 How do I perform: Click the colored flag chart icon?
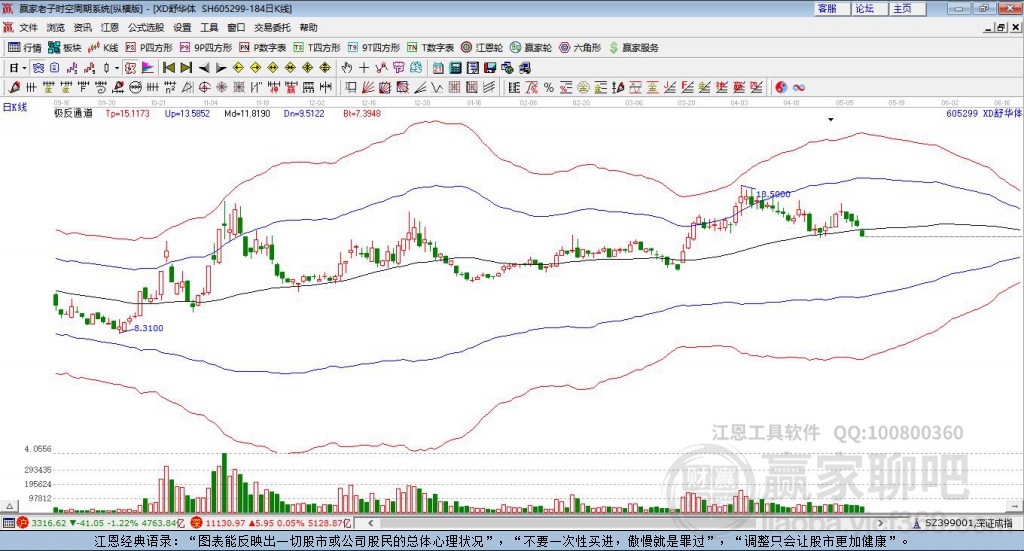pos(148,68)
